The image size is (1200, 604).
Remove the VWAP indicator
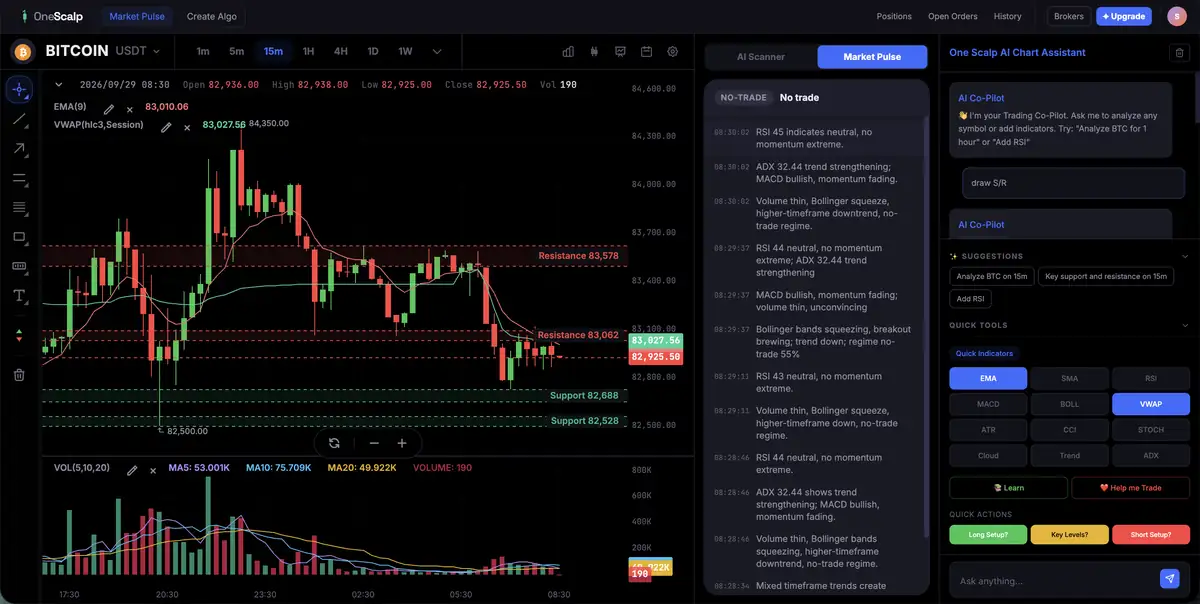[187, 127]
